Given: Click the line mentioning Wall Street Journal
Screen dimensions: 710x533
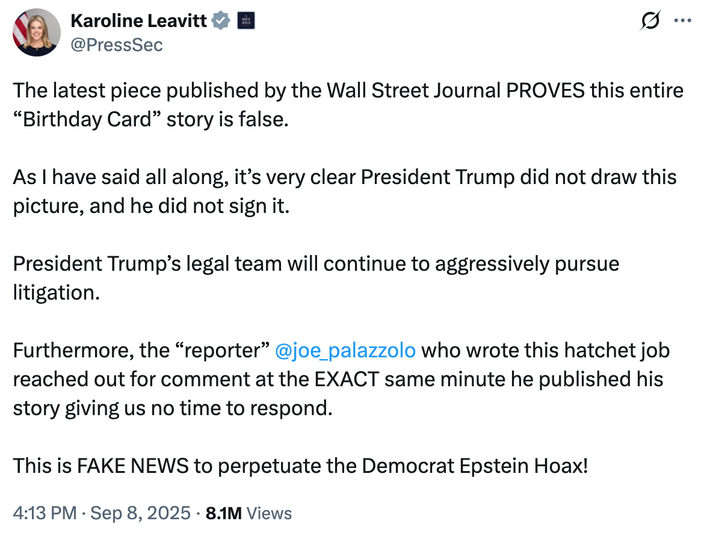Looking at the screenshot, I should 348,91.
